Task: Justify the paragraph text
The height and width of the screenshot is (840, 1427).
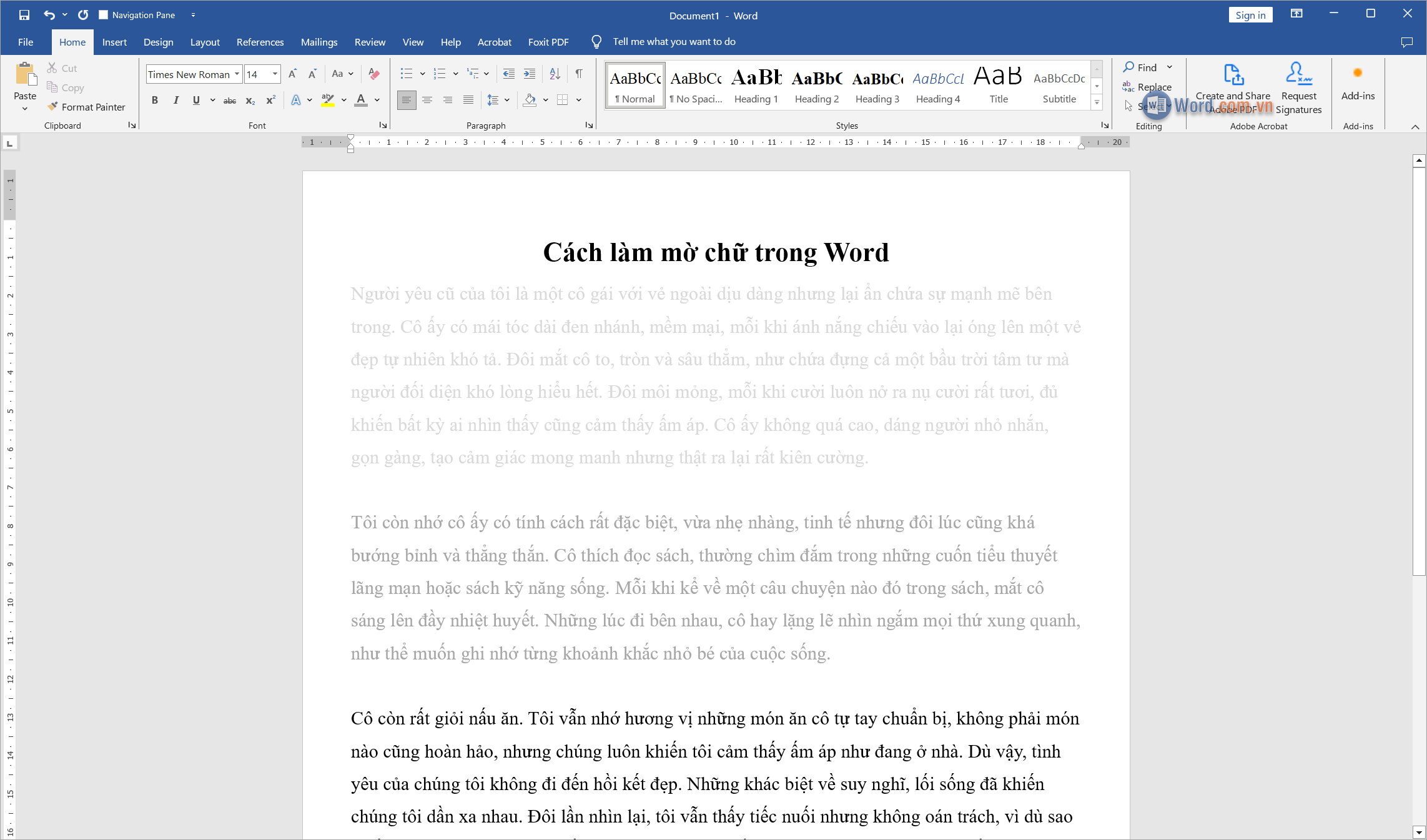Action: click(x=468, y=100)
